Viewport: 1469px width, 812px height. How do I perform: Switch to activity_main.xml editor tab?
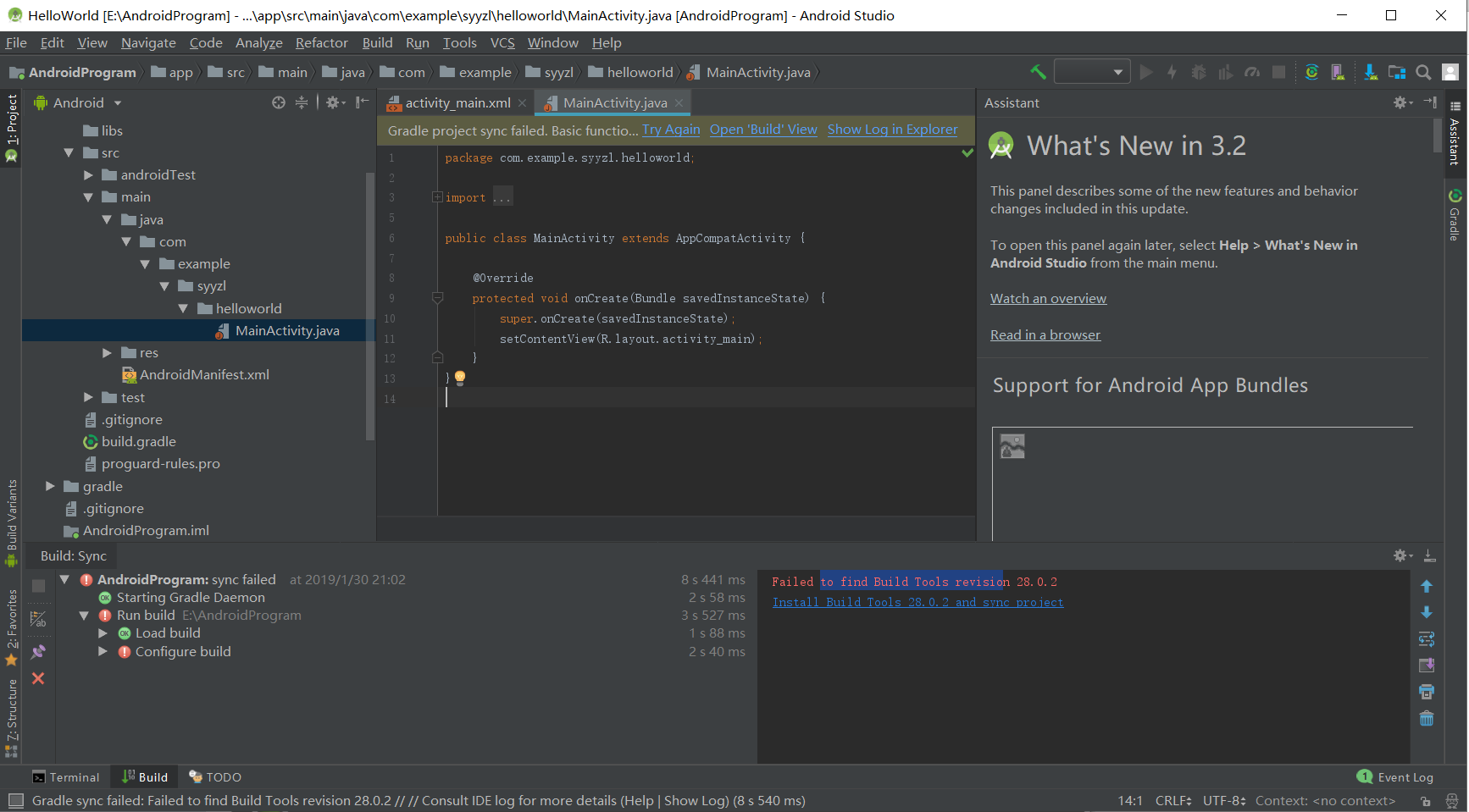457,102
